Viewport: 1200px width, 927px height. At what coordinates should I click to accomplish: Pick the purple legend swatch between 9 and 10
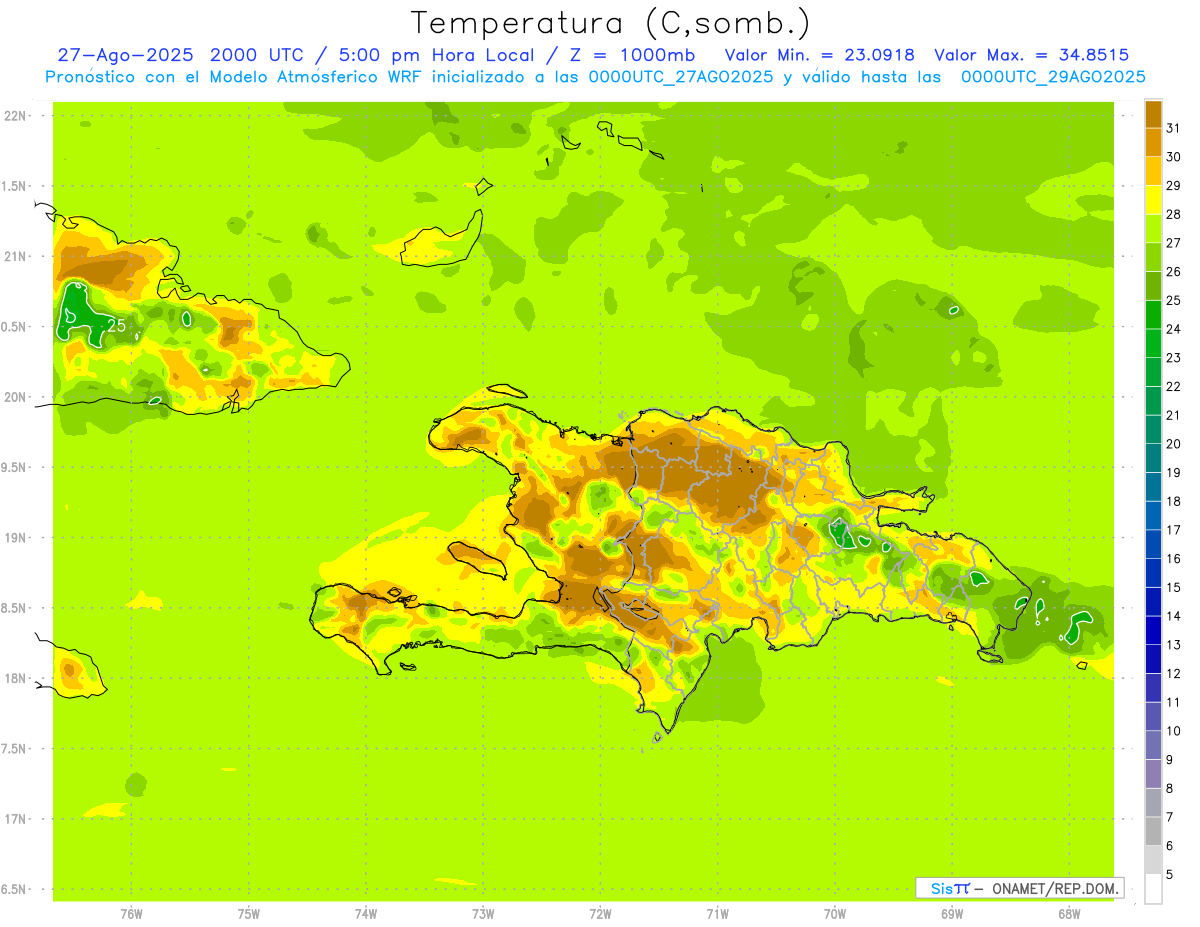pos(1153,745)
